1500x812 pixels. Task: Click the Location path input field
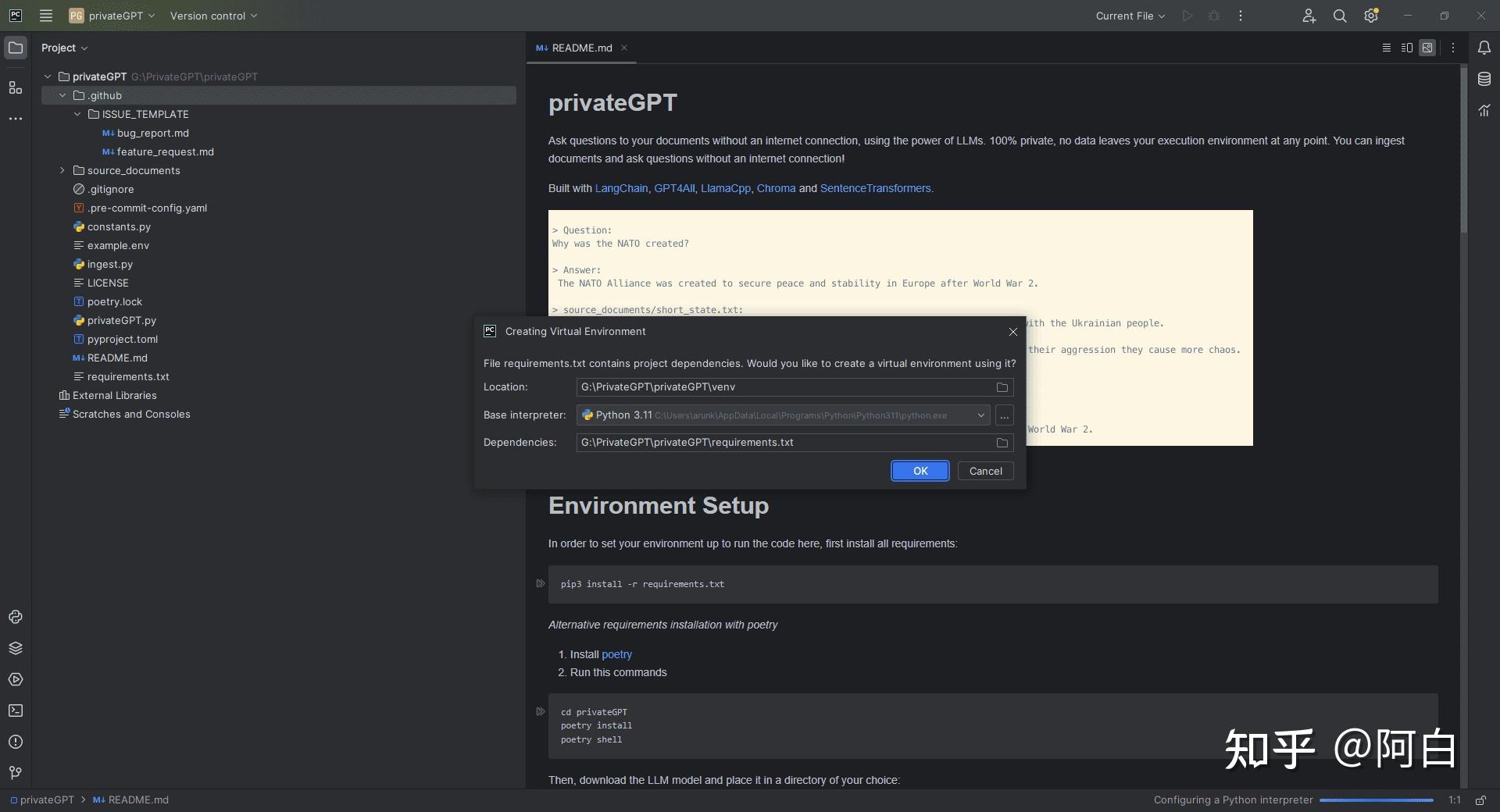(784, 387)
